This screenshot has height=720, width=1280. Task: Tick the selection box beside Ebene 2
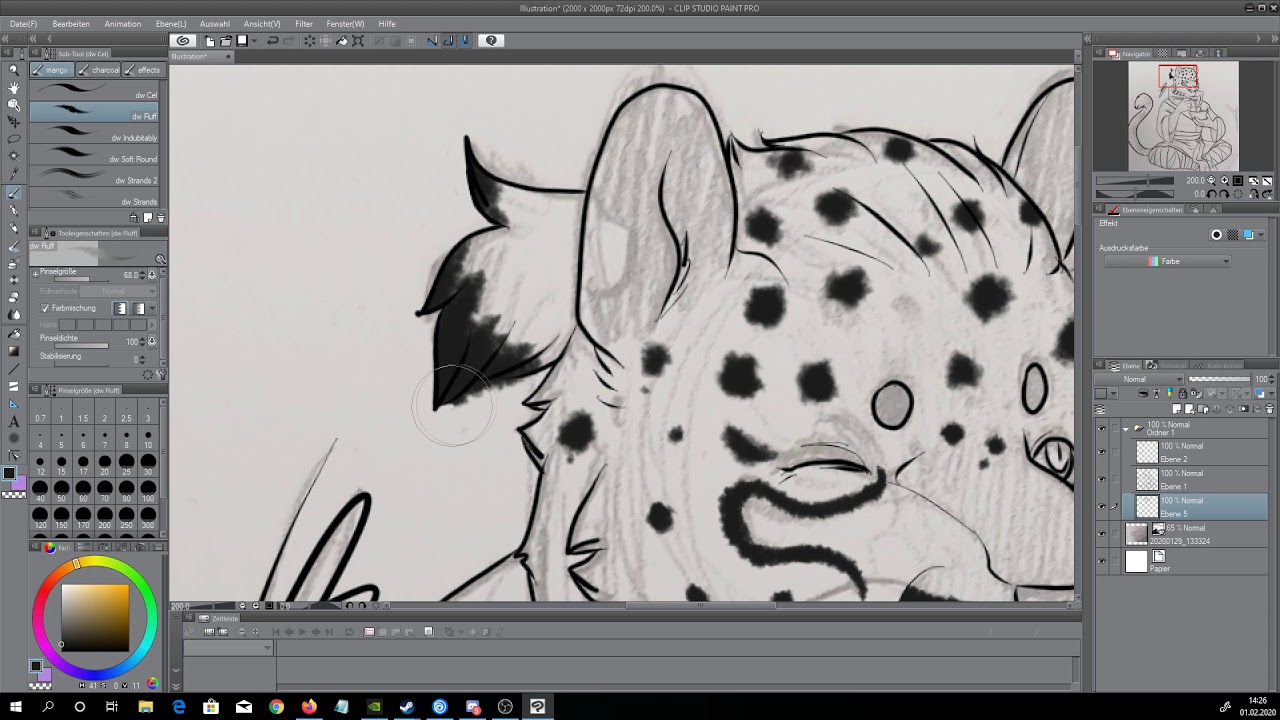point(1115,452)
